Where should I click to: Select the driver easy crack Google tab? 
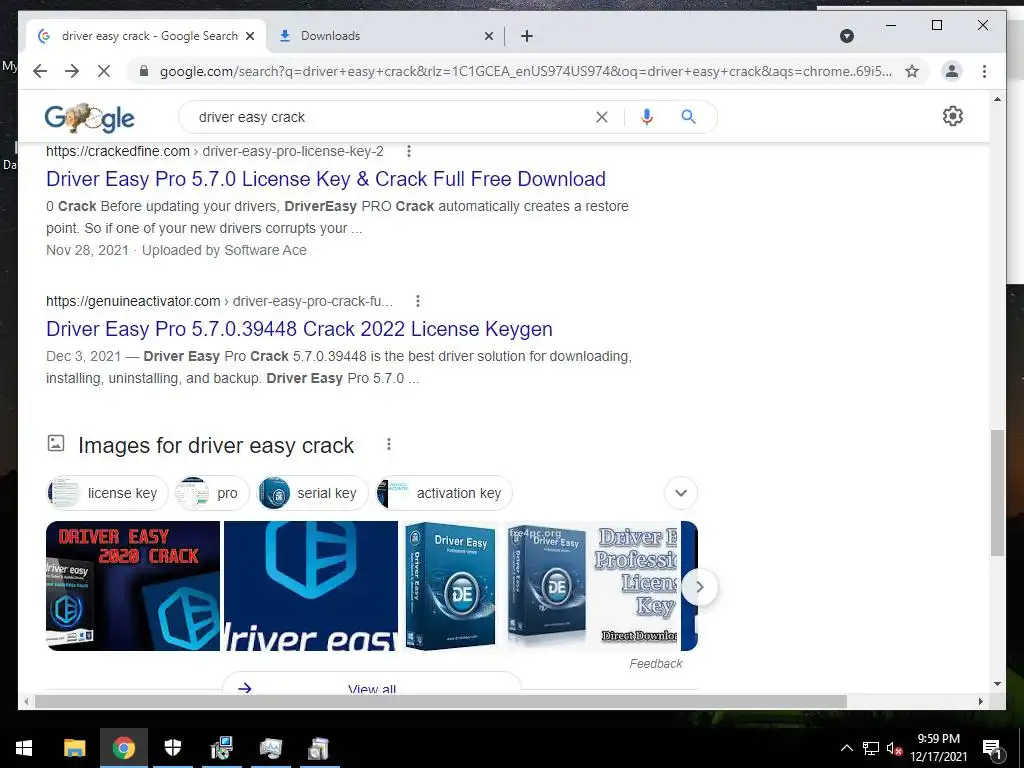tap(146, 36)
